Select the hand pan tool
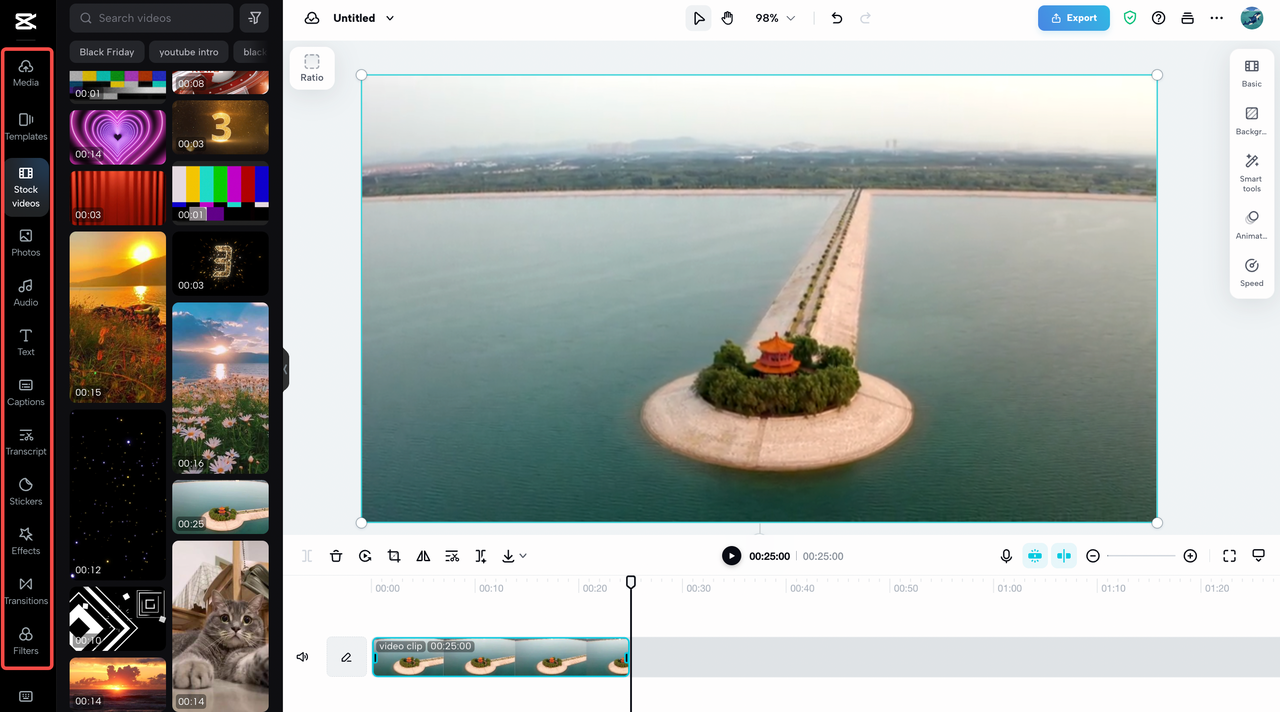 click(x=727, y=18)
